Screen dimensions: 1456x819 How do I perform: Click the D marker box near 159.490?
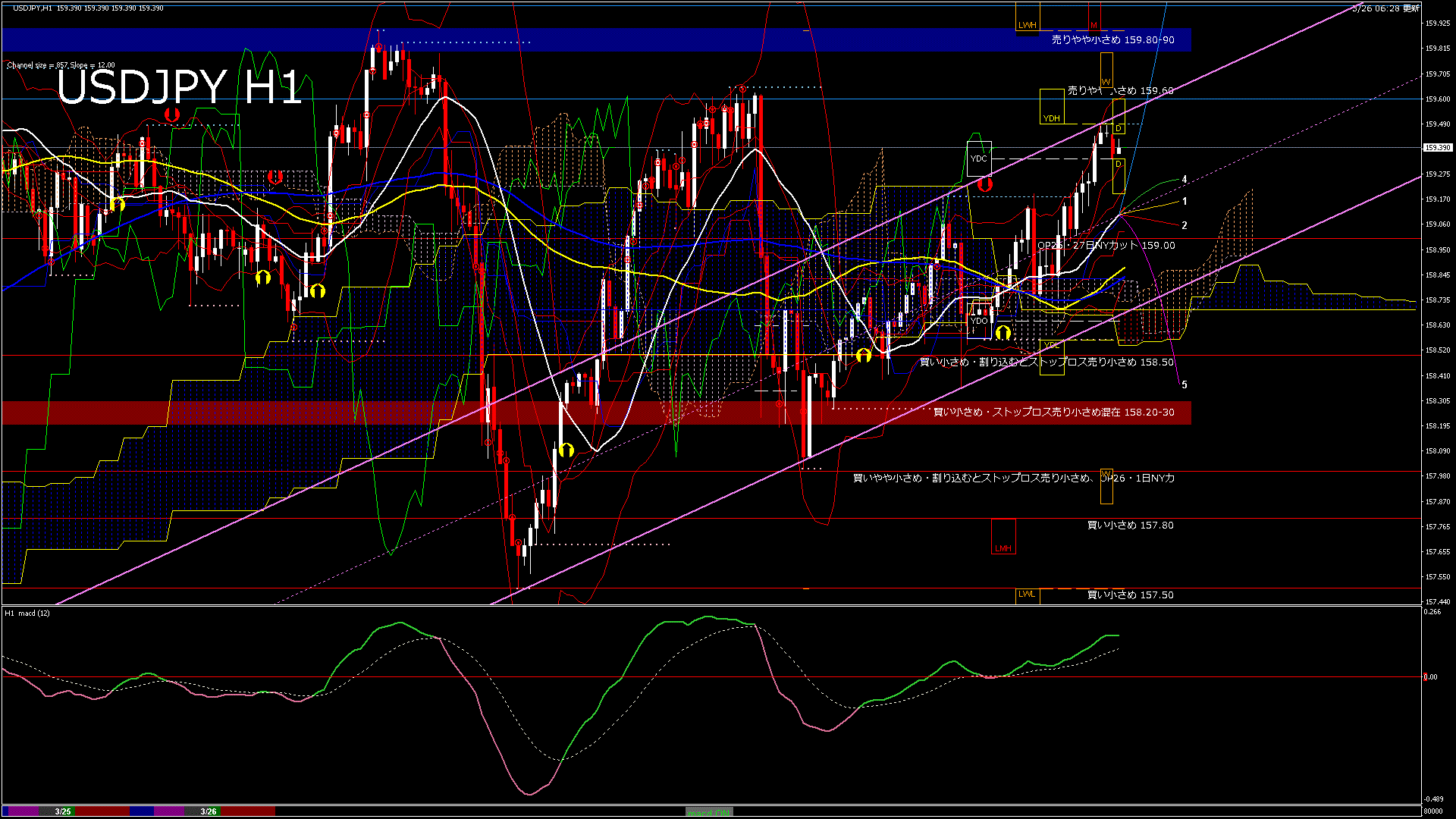[1119, 128]
